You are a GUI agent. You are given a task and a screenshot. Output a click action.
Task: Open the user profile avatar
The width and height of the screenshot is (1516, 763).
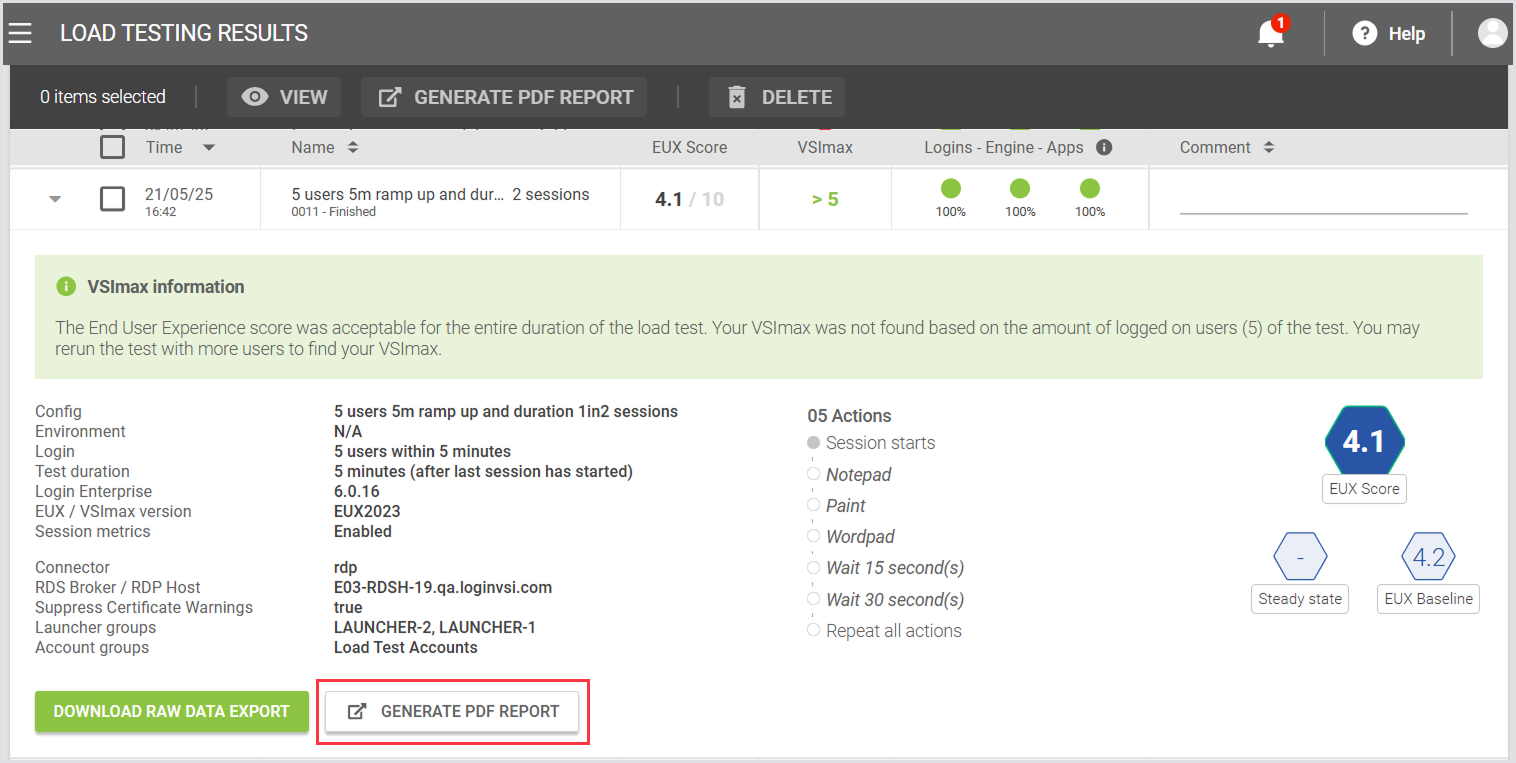click(x=1492, y=33)
